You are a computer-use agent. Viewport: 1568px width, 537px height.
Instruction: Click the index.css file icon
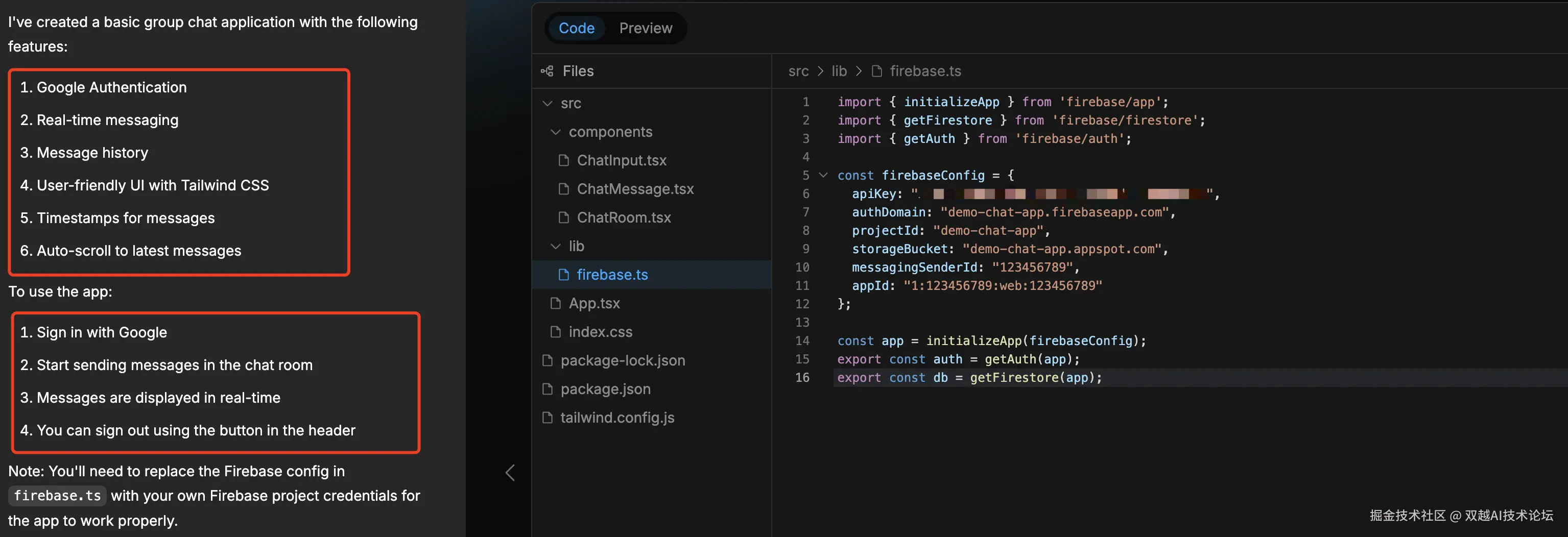(x=555, y=332)
